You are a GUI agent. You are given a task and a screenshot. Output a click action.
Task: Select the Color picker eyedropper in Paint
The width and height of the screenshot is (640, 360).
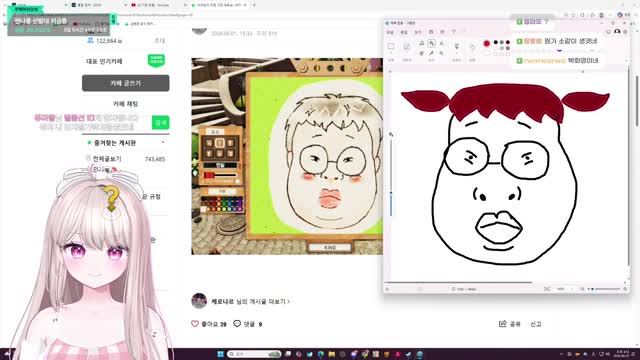pyautogui.click(x=431, y=53)
